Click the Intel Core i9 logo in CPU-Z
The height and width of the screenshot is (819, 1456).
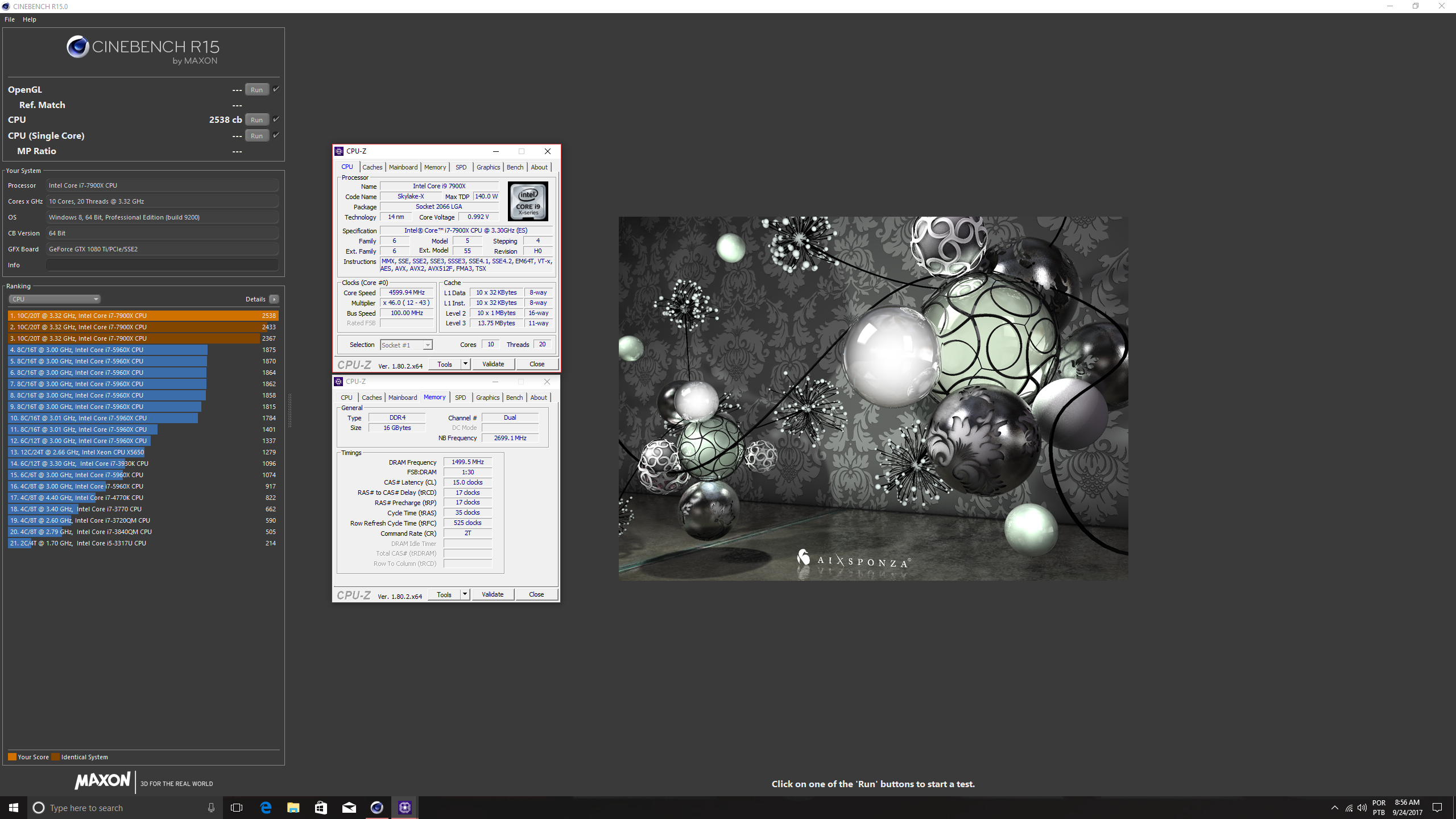(528, 201)
